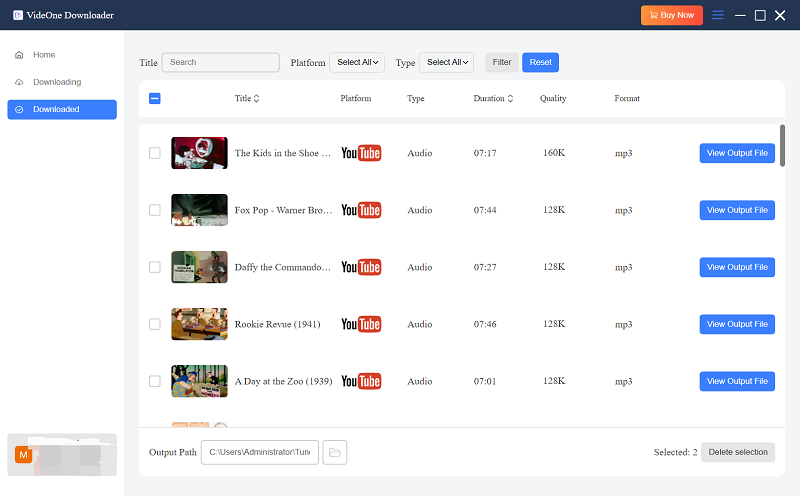800x496 pixels.
Task: Check the box for A Day at the Zoo
Action: (154, 381)
